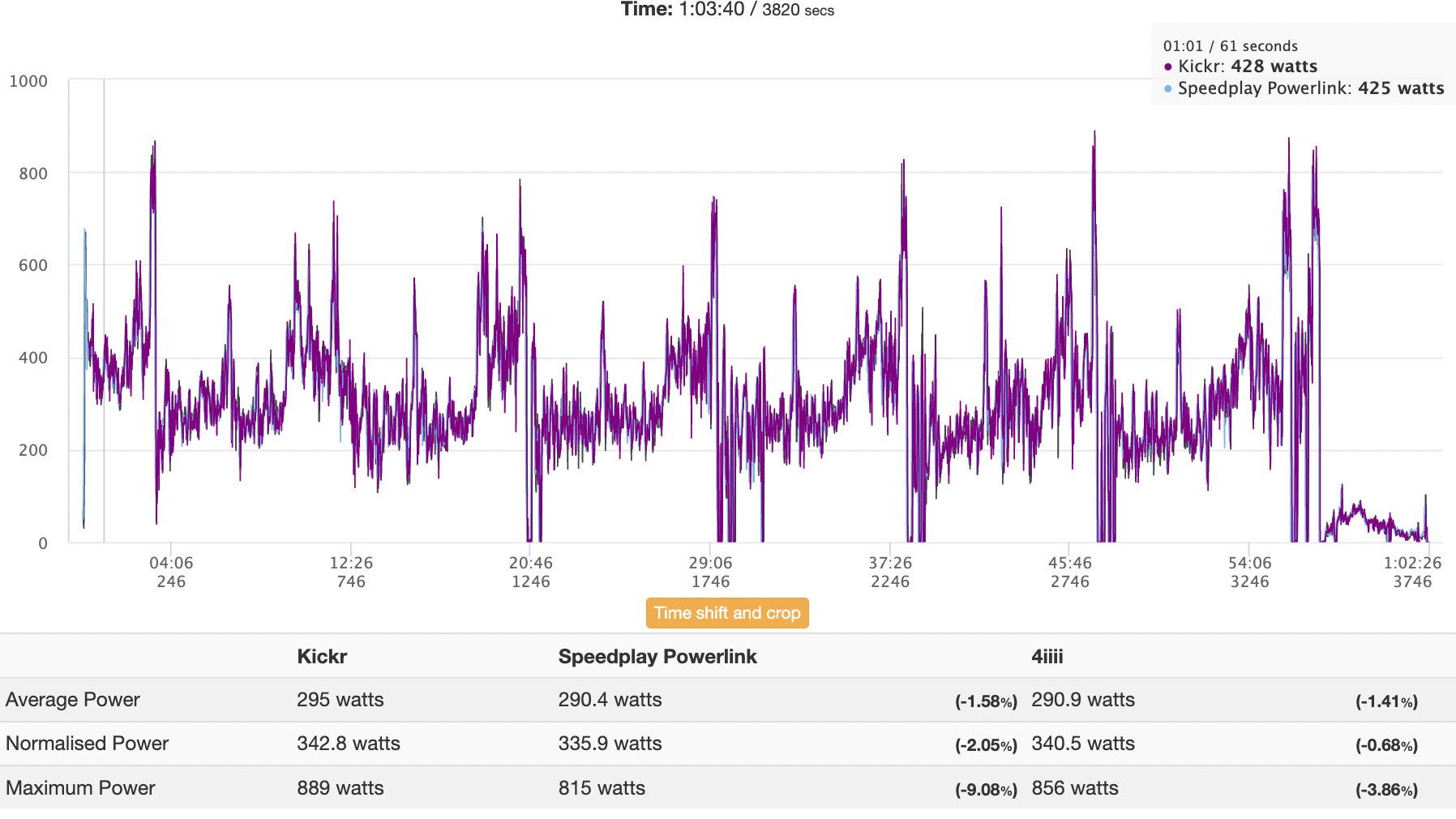Click the 815 watts maximum value
This screenshot has width=1456, height=819.
[602, 788]
